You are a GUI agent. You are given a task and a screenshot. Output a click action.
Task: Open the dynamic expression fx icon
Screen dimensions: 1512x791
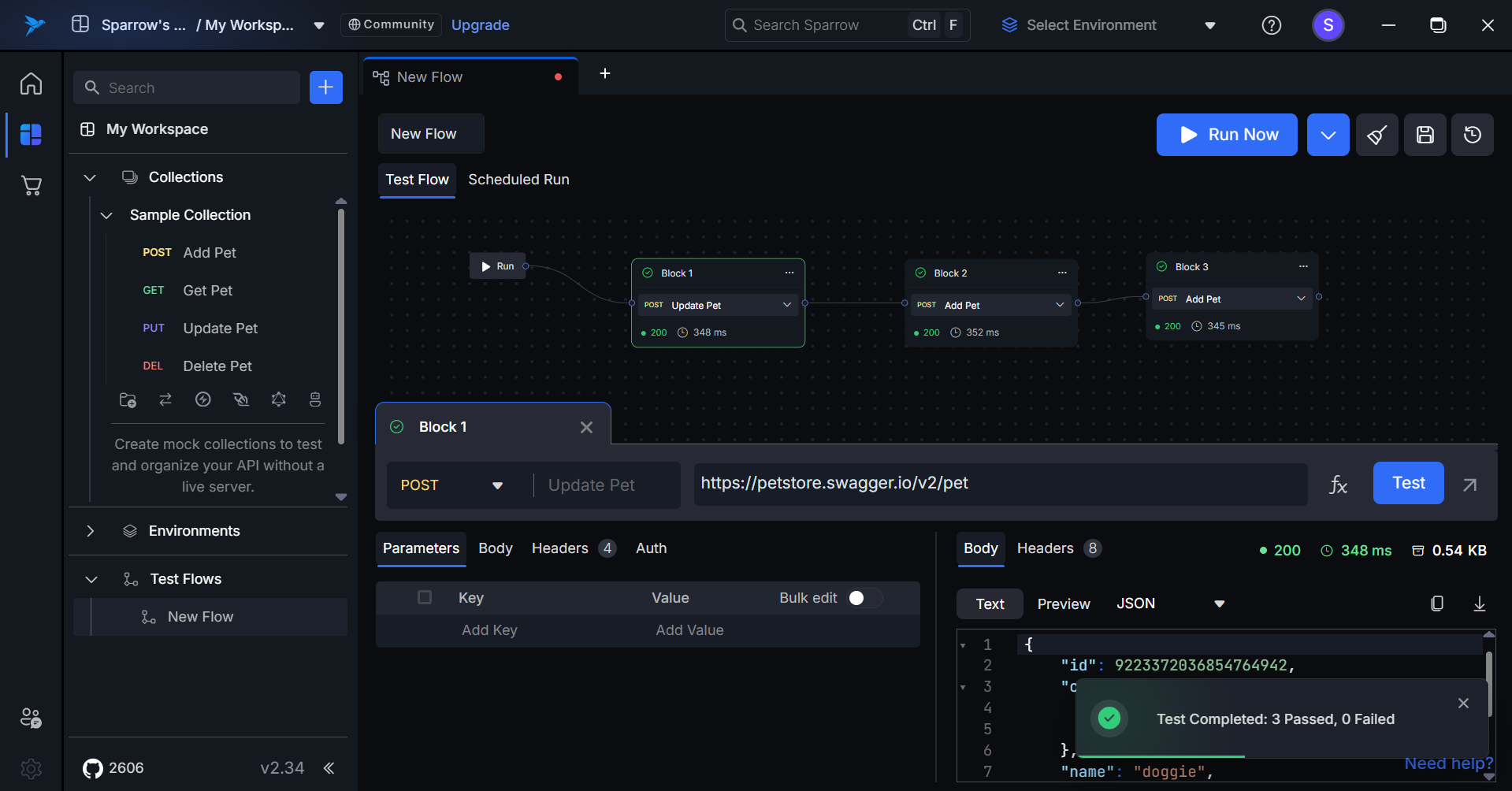point(1338,485)
